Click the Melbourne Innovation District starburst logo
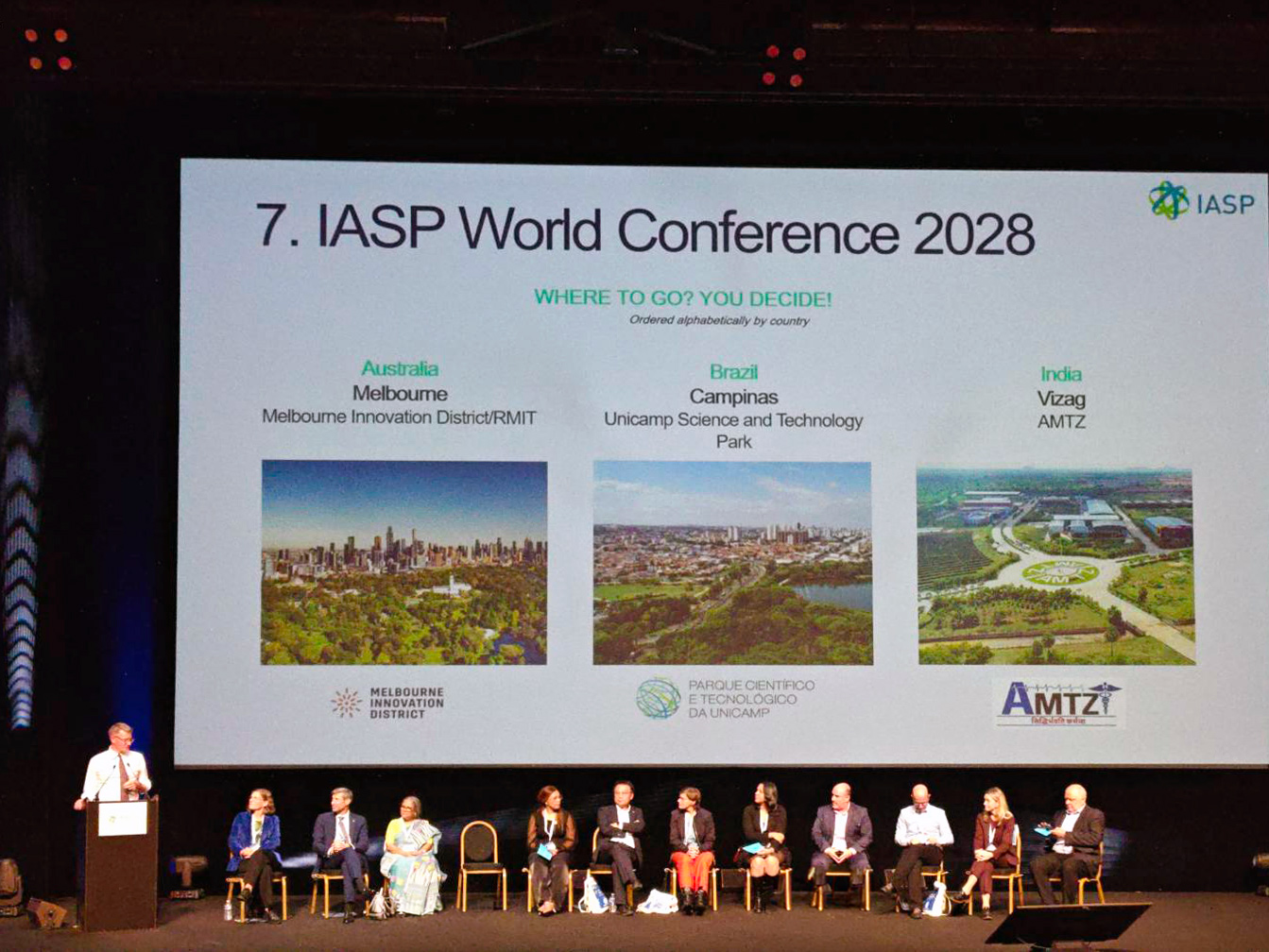The width and height of the screenshot is (1269, 952). tap(346, 703)
